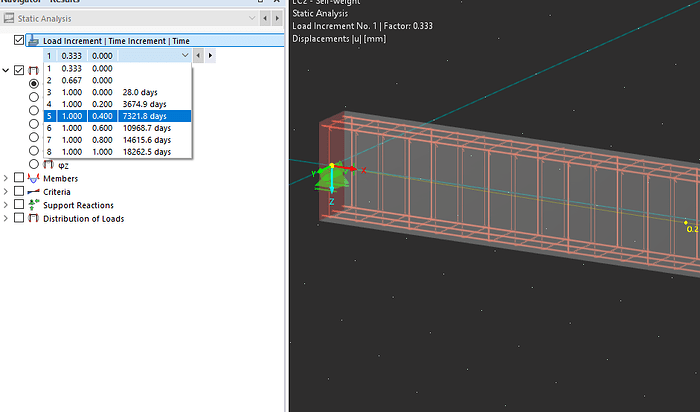Click the Criteria label
The image size is (700, 412).
coord(57,192)
